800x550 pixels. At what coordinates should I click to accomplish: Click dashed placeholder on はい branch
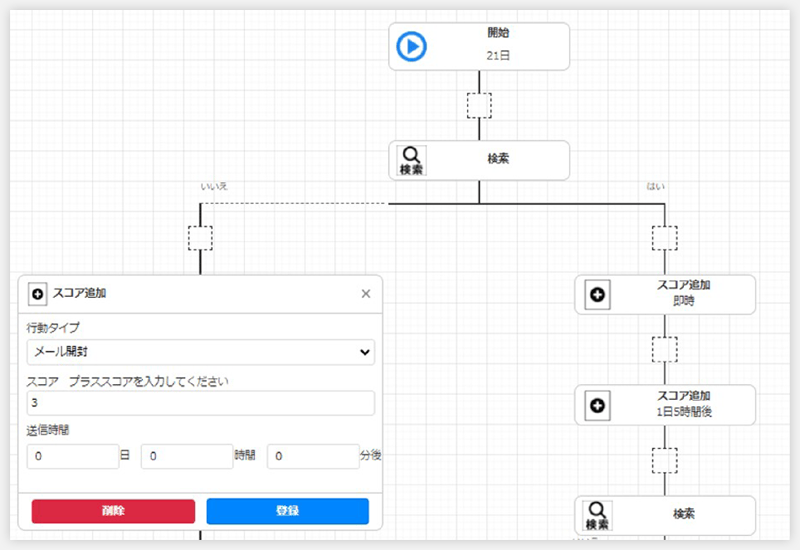(x=664, y=238)
